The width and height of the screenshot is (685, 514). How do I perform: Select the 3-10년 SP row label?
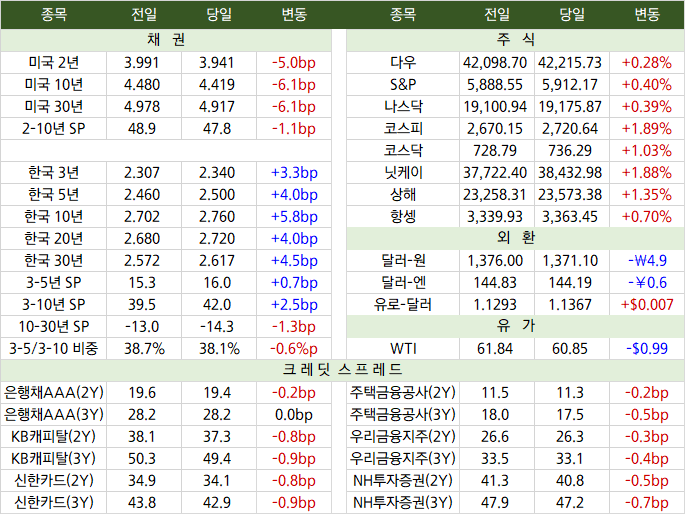tap(54, 305)
